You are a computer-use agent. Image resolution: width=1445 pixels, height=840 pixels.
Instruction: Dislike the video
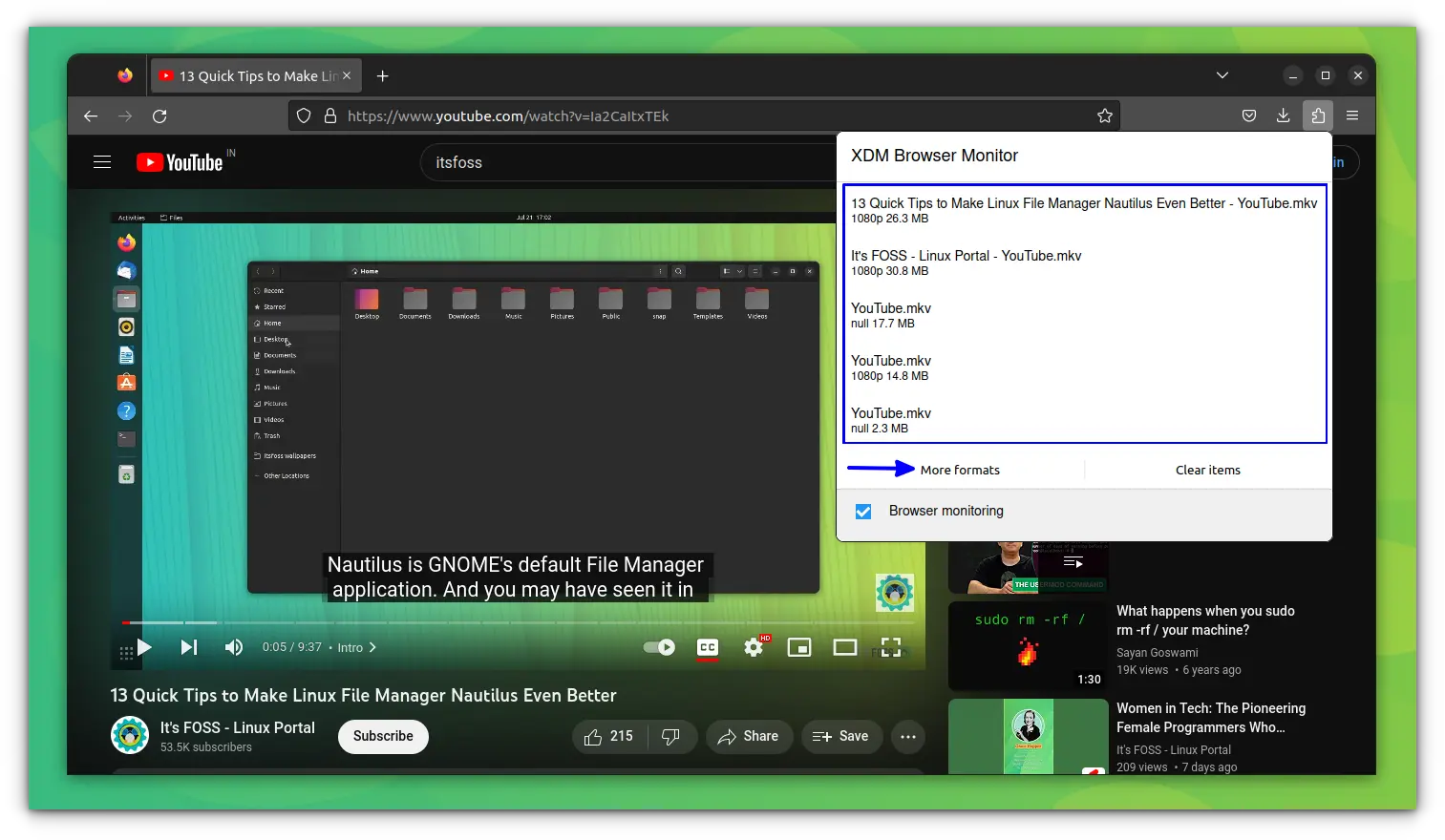(x=670, y=736)
